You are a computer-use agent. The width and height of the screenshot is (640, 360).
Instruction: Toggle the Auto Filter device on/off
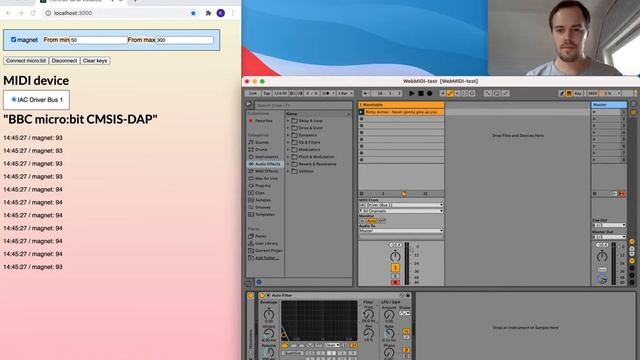[262, 296]
